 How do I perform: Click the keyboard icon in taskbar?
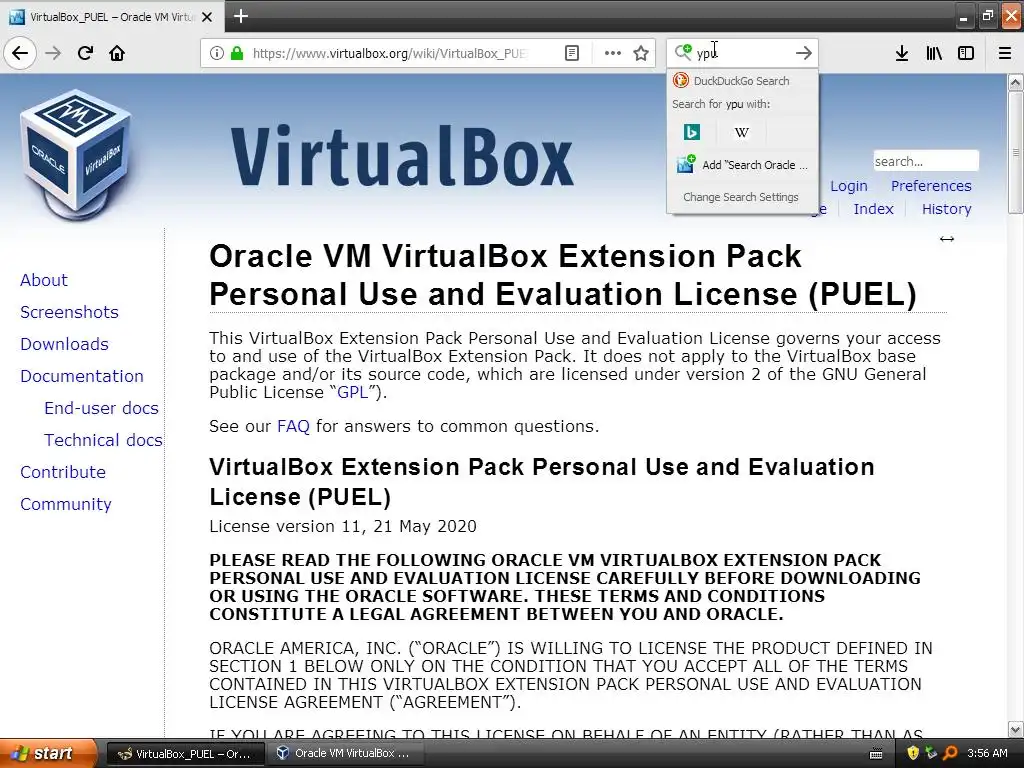tap(876, 754)
